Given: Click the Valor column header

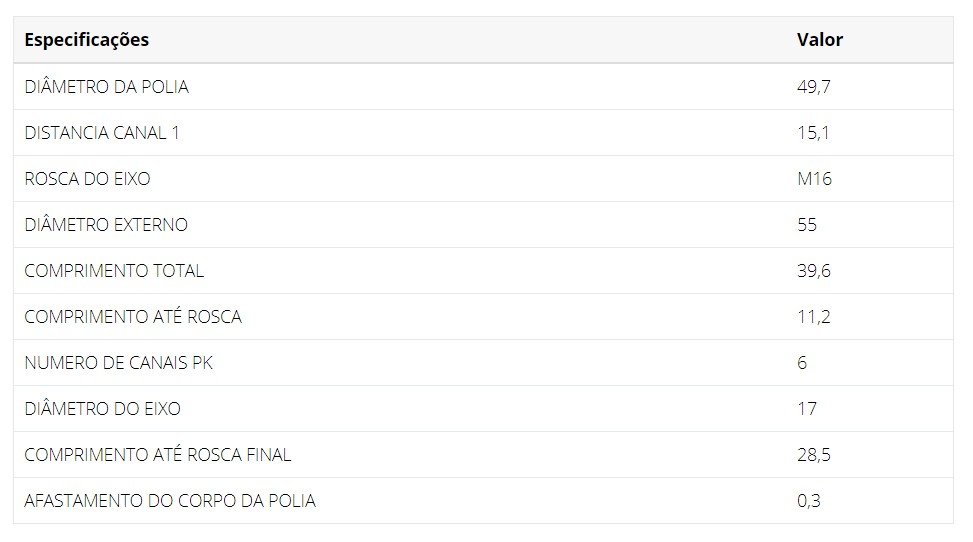Looking at the screenshot, I should pos(820,40).
